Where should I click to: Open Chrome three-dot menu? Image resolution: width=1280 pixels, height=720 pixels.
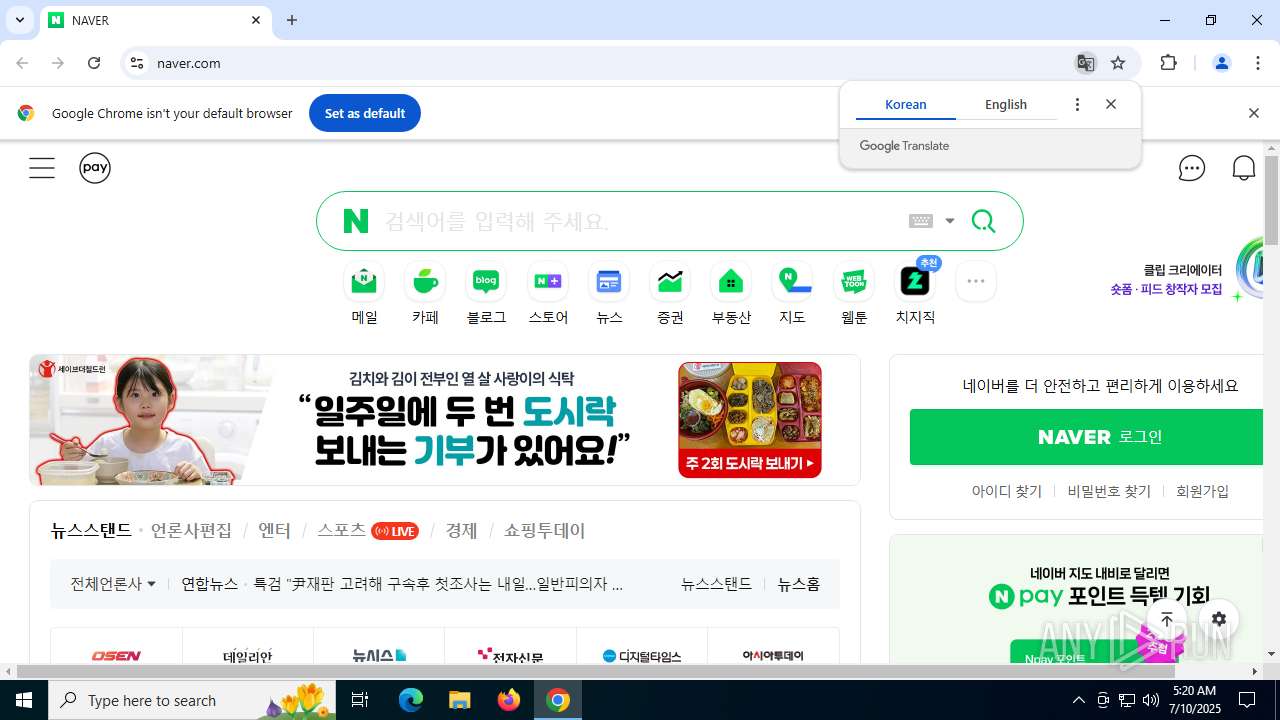click(x=1258, y=63)
